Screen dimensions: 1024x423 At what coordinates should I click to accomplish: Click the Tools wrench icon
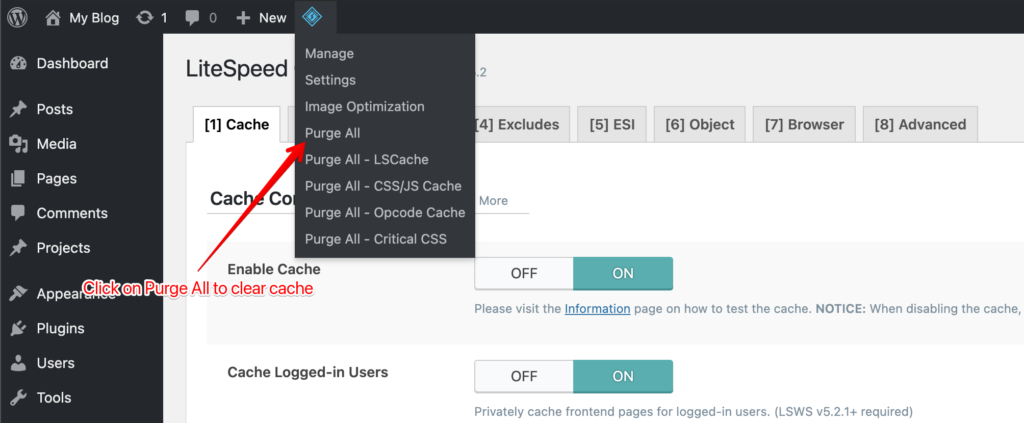pos(18,398)
